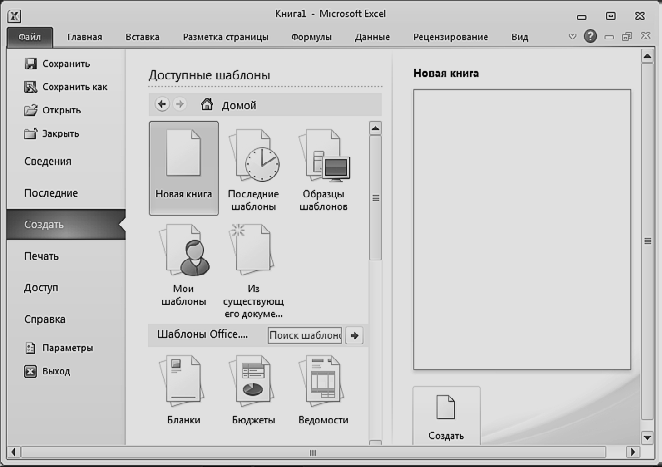This screenshot has height=467, width=662.
Task: Open the Данные tab
Action: pyautogui.click(x=372, y=37)
